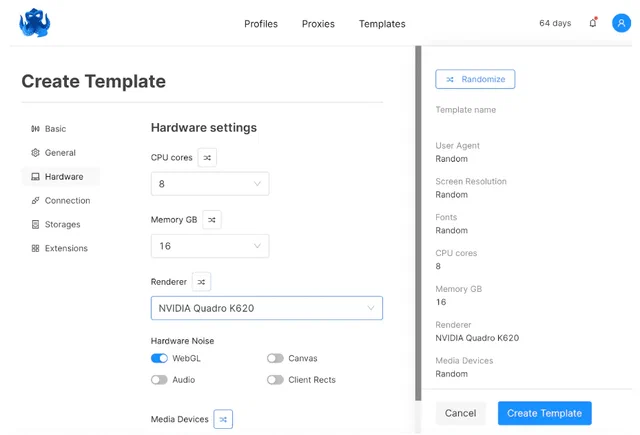The image size is (640, 435).
Task: Randomize CPU cores with shuffle icon
Action: 207,158
